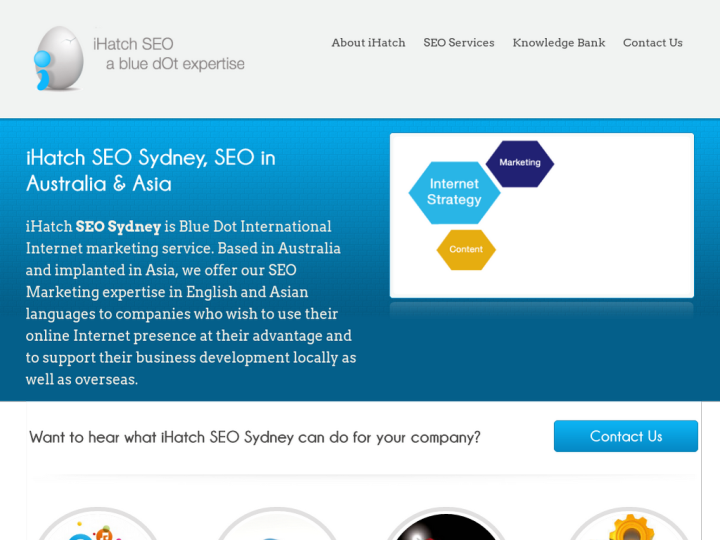
Task: Select the dark blue Marketing hexagon
Action: tap(520, 163)
